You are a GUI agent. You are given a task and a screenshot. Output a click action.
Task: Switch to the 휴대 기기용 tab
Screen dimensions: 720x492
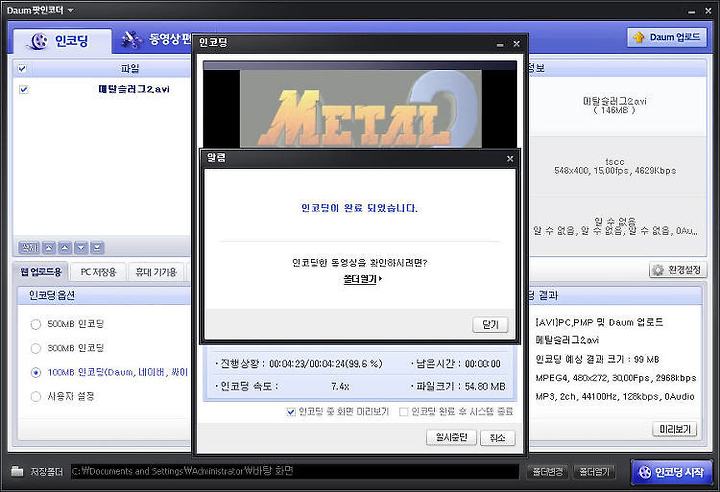pyautogui.click(x=156, y=272)
